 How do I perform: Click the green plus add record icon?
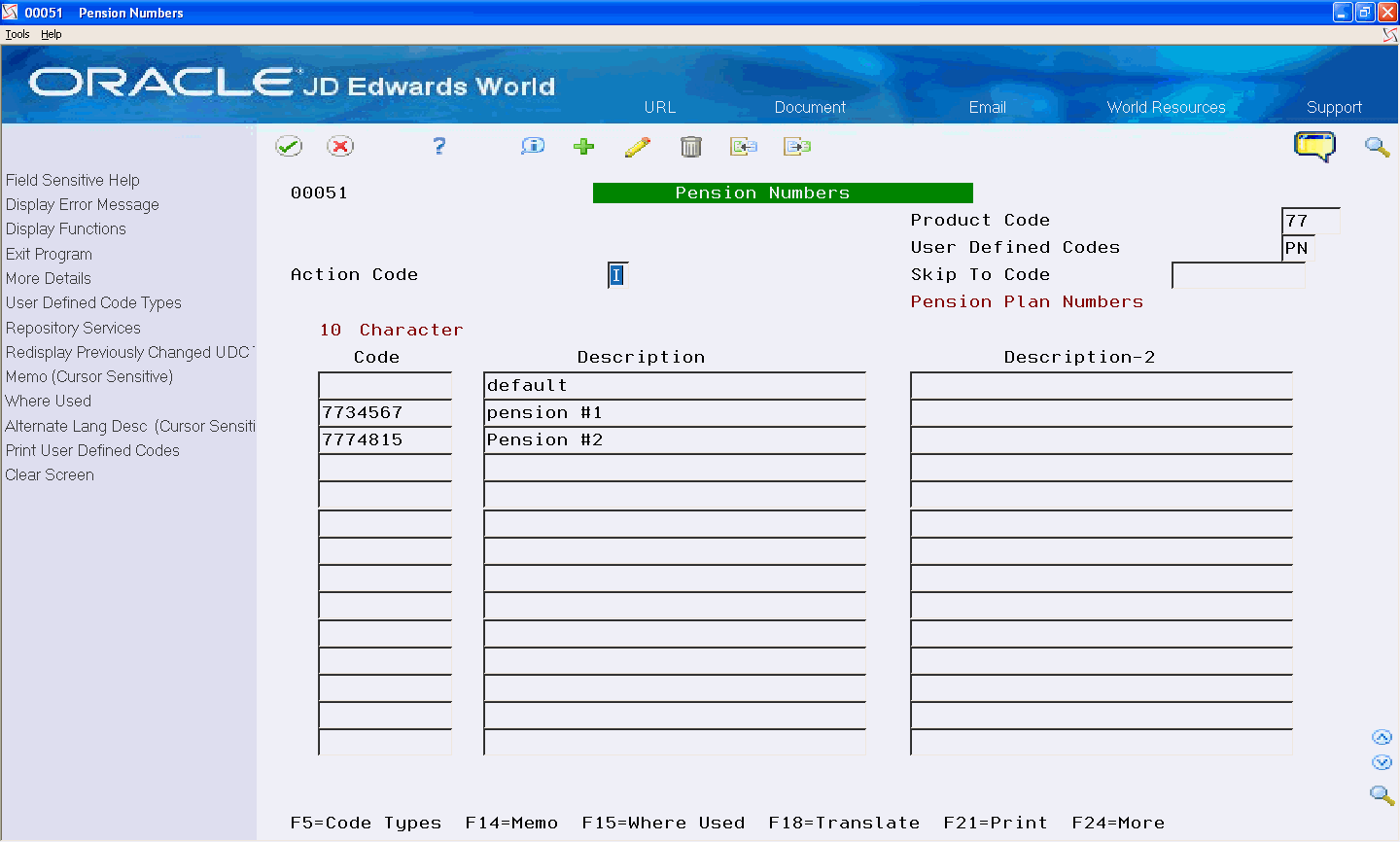click(583, 146)
